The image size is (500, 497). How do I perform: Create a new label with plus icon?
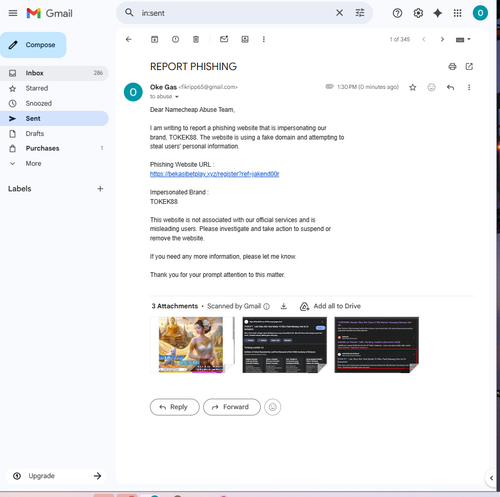click(x=100, y=189)
